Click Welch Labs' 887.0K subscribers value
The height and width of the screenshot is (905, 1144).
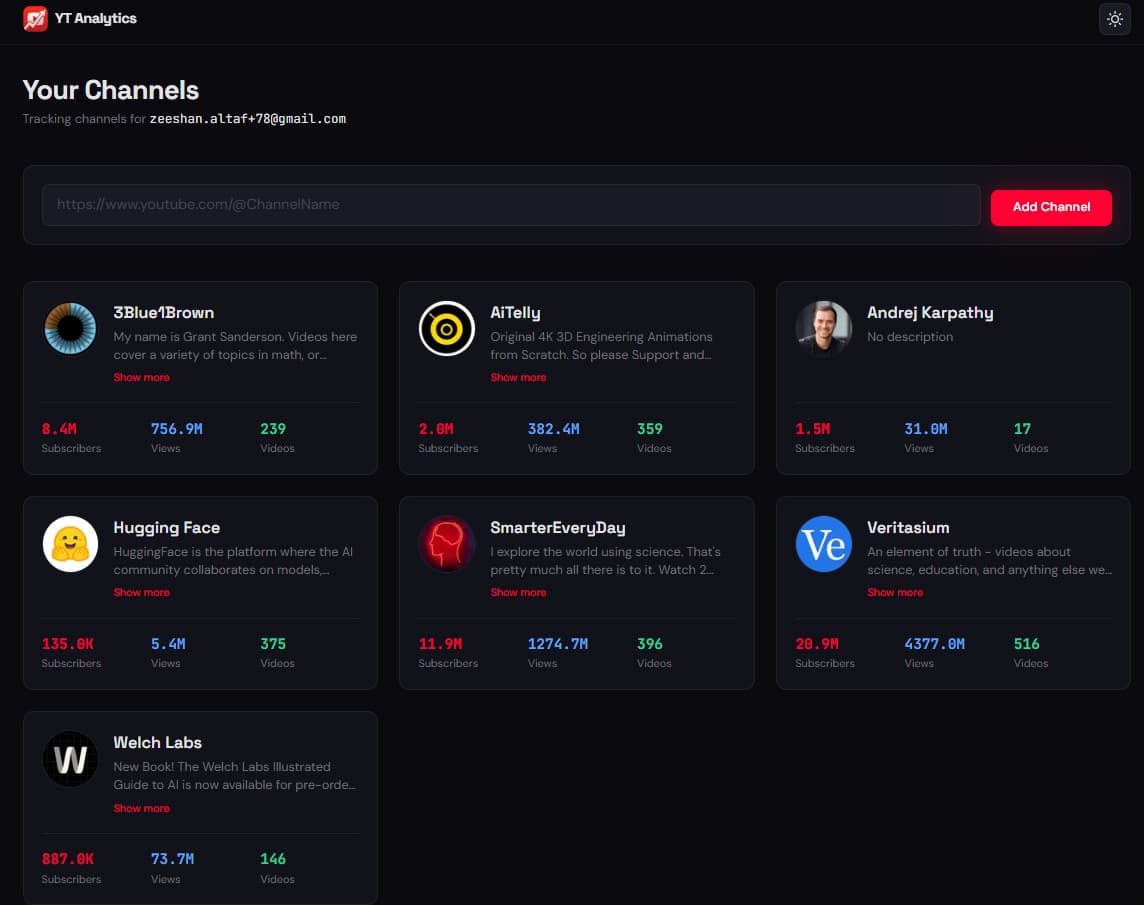[x=68, y=859]
